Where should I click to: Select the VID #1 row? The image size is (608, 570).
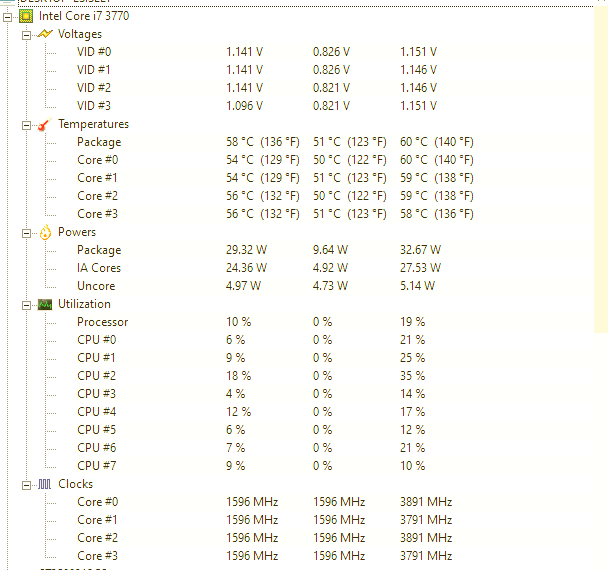pos(93,70)
